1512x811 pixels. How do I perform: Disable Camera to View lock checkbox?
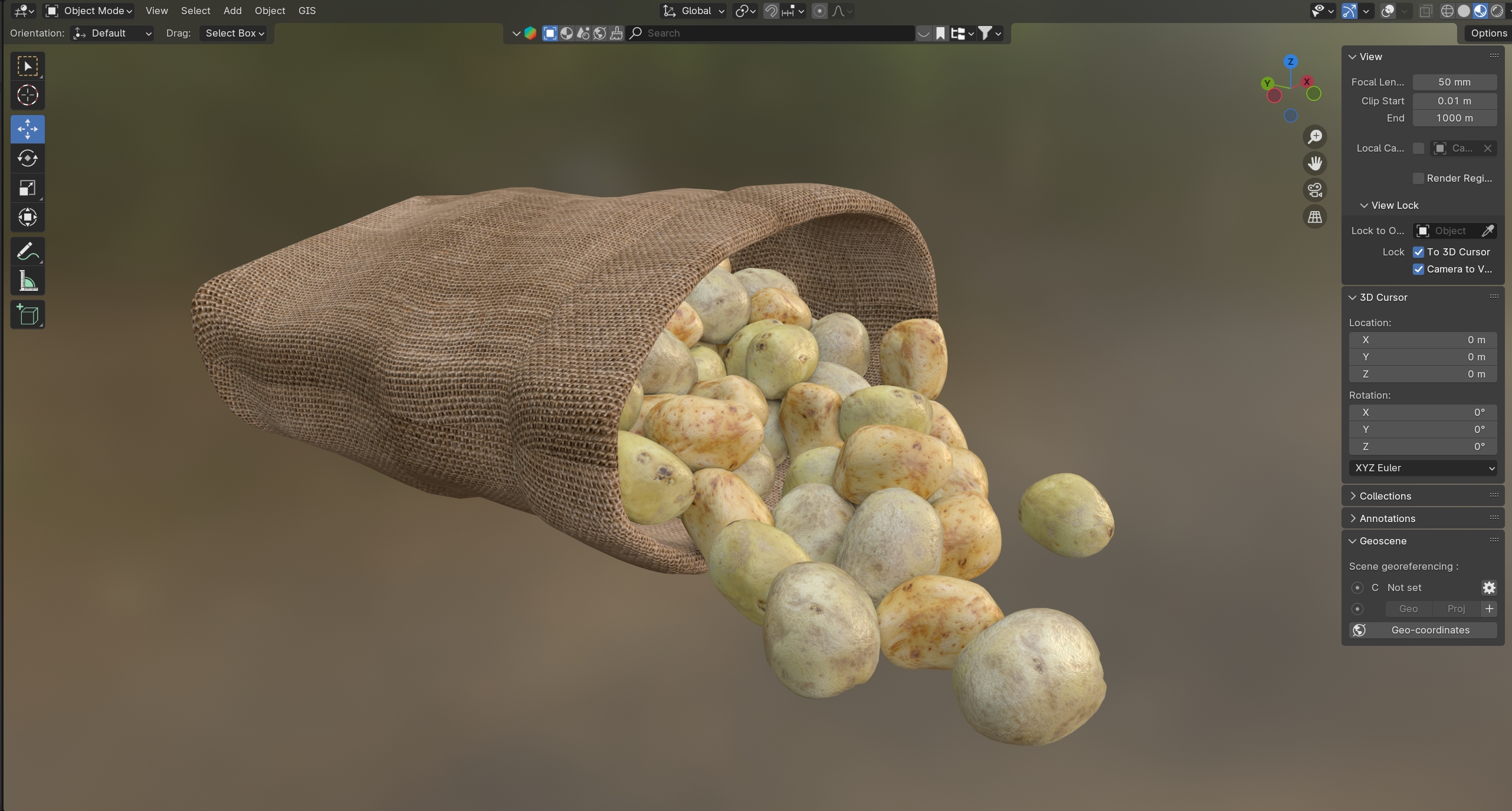click(1418, 269)
